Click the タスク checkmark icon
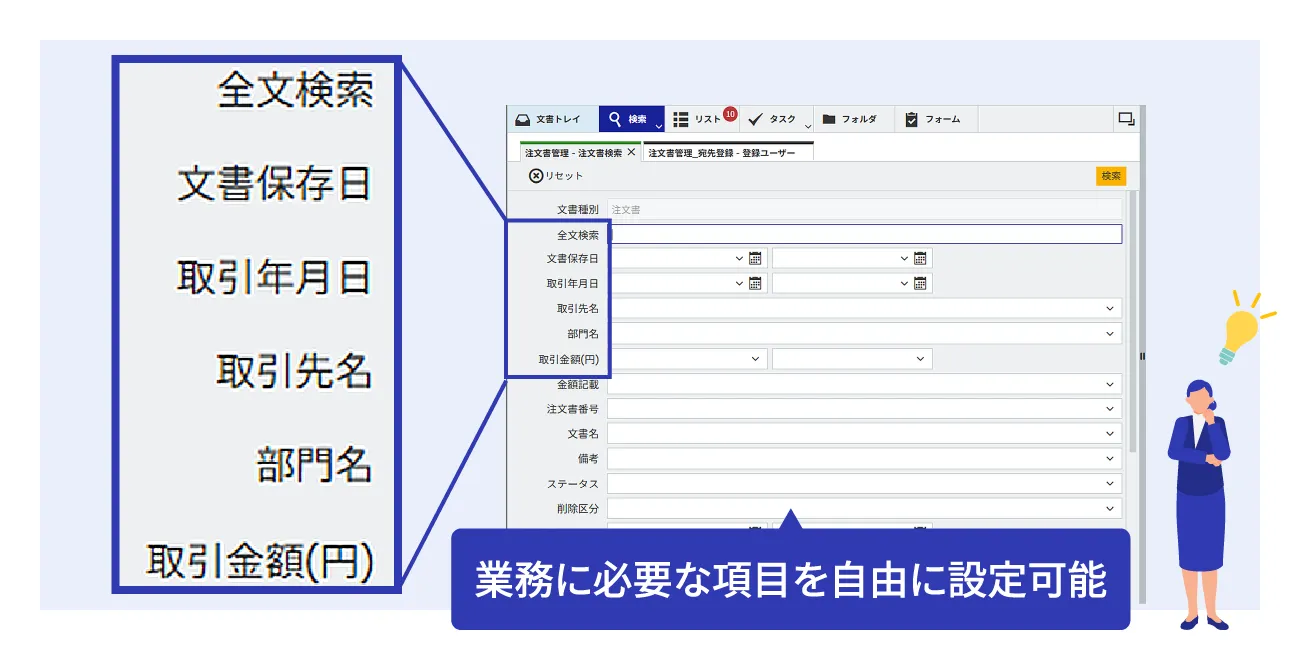Image resolution: width=1300 pixels, height=650 pixels. pos(756,119)
